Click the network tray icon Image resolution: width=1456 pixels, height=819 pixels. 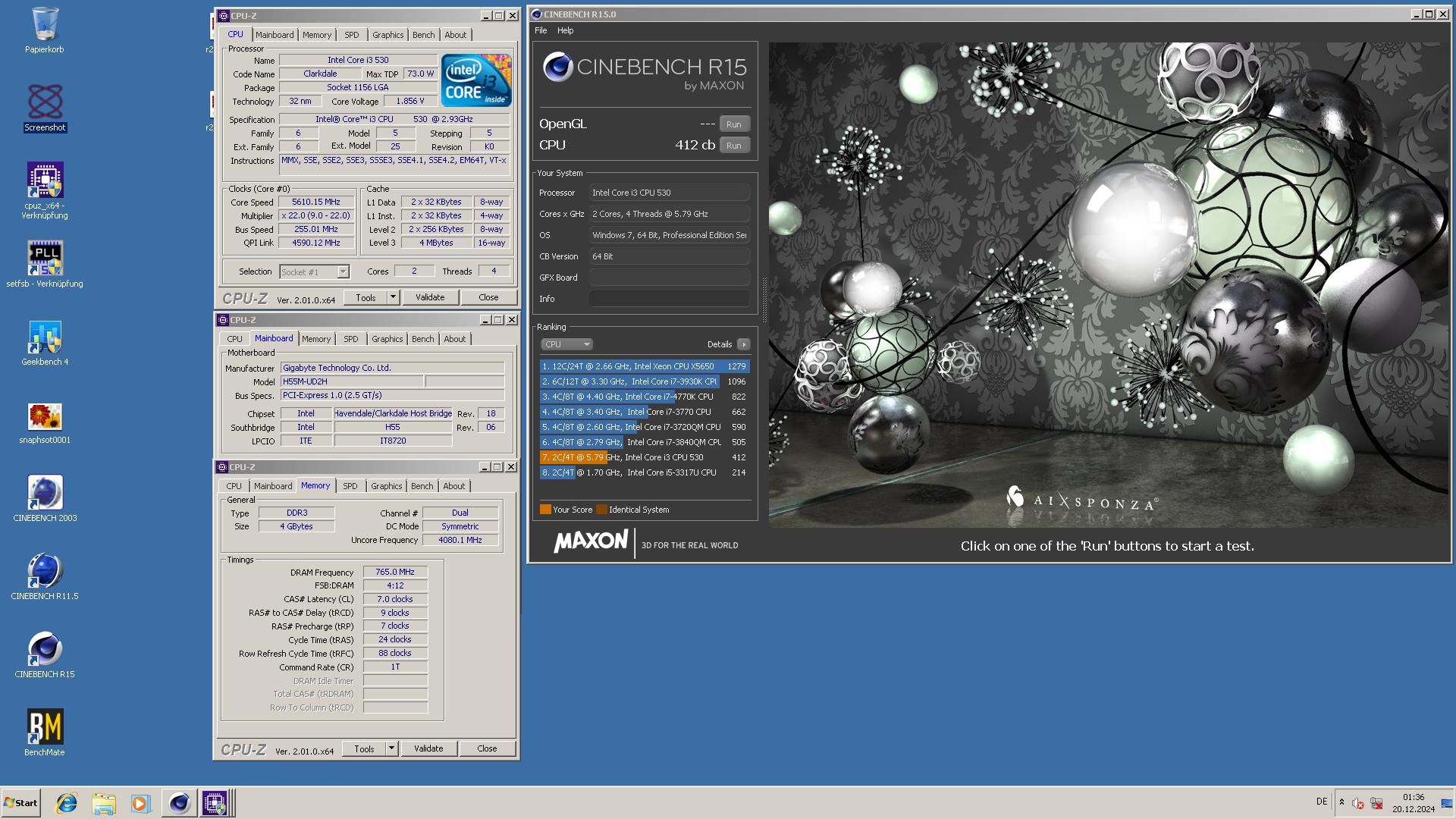1376,803
